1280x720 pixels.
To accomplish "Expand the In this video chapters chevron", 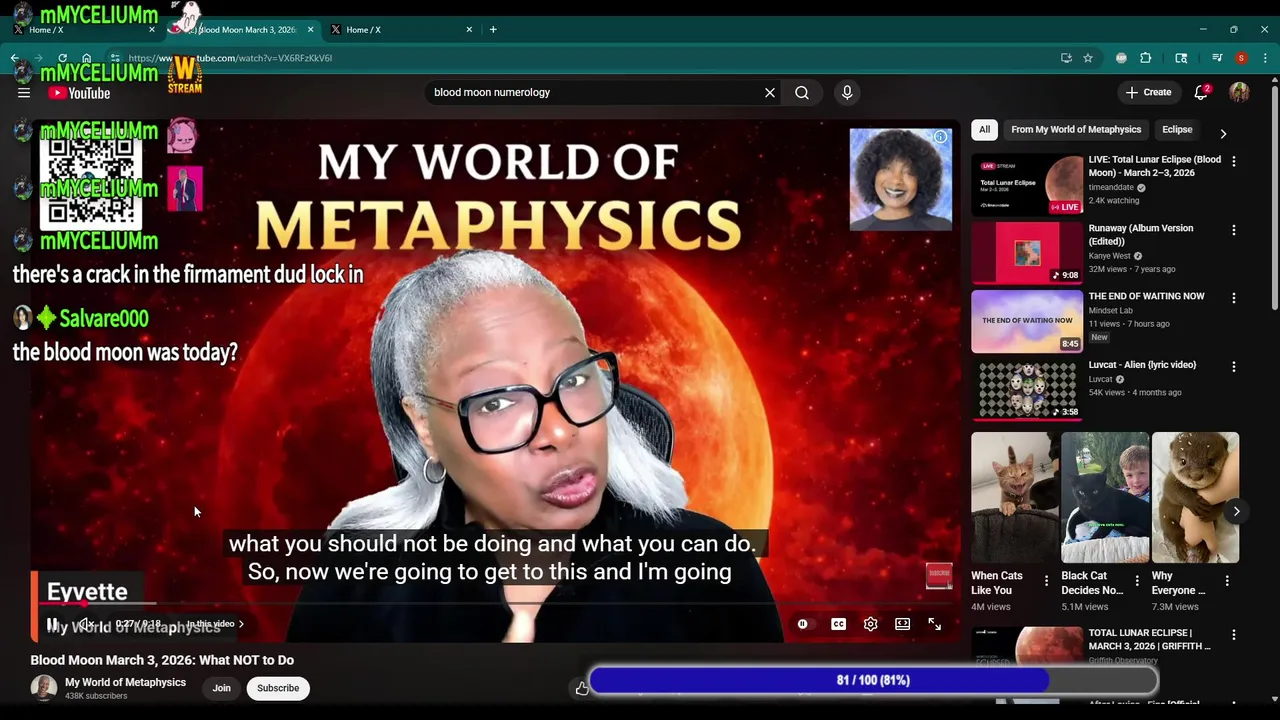I will pyautogui.click(x=241, y=624).
